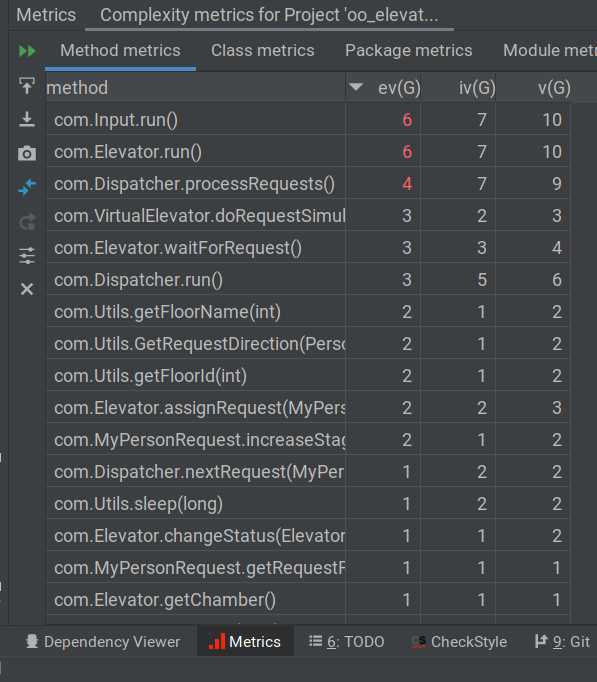Image resolution: width=597 pixels, height=682 pixels.
Task: Sort by the iv(G) column header
Action: 477,88
